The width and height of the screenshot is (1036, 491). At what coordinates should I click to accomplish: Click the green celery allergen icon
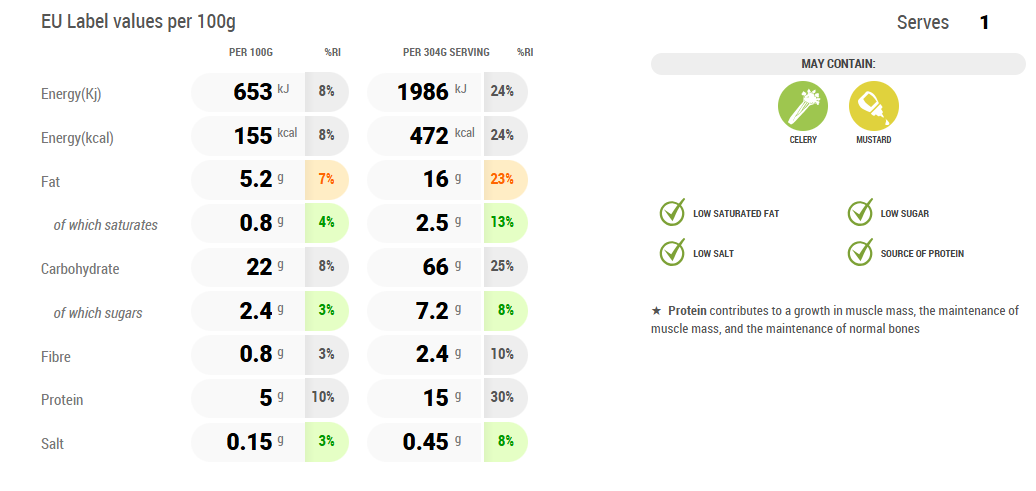click(803, 105)
